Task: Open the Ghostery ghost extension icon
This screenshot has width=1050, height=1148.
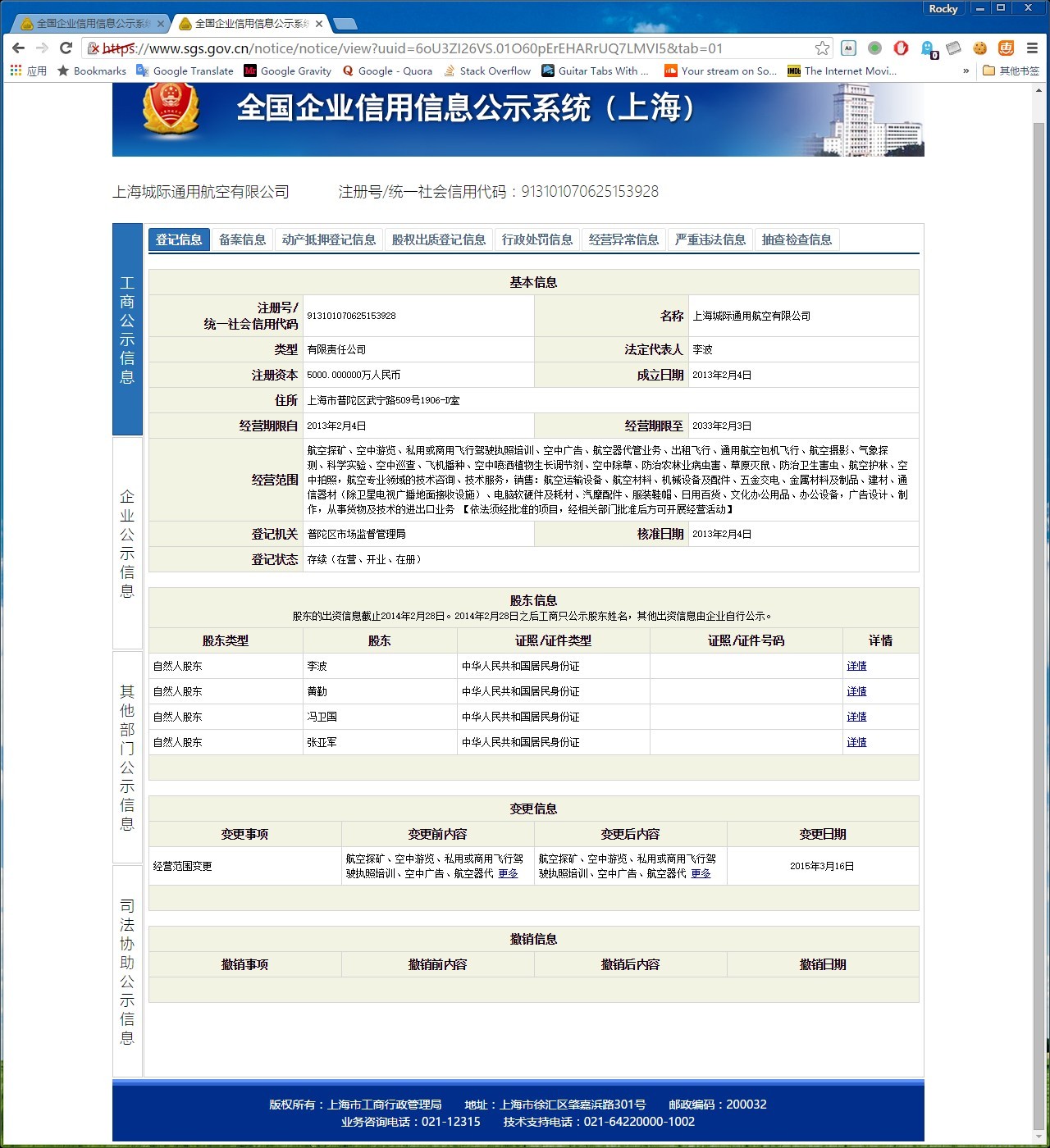Action: 928,49
